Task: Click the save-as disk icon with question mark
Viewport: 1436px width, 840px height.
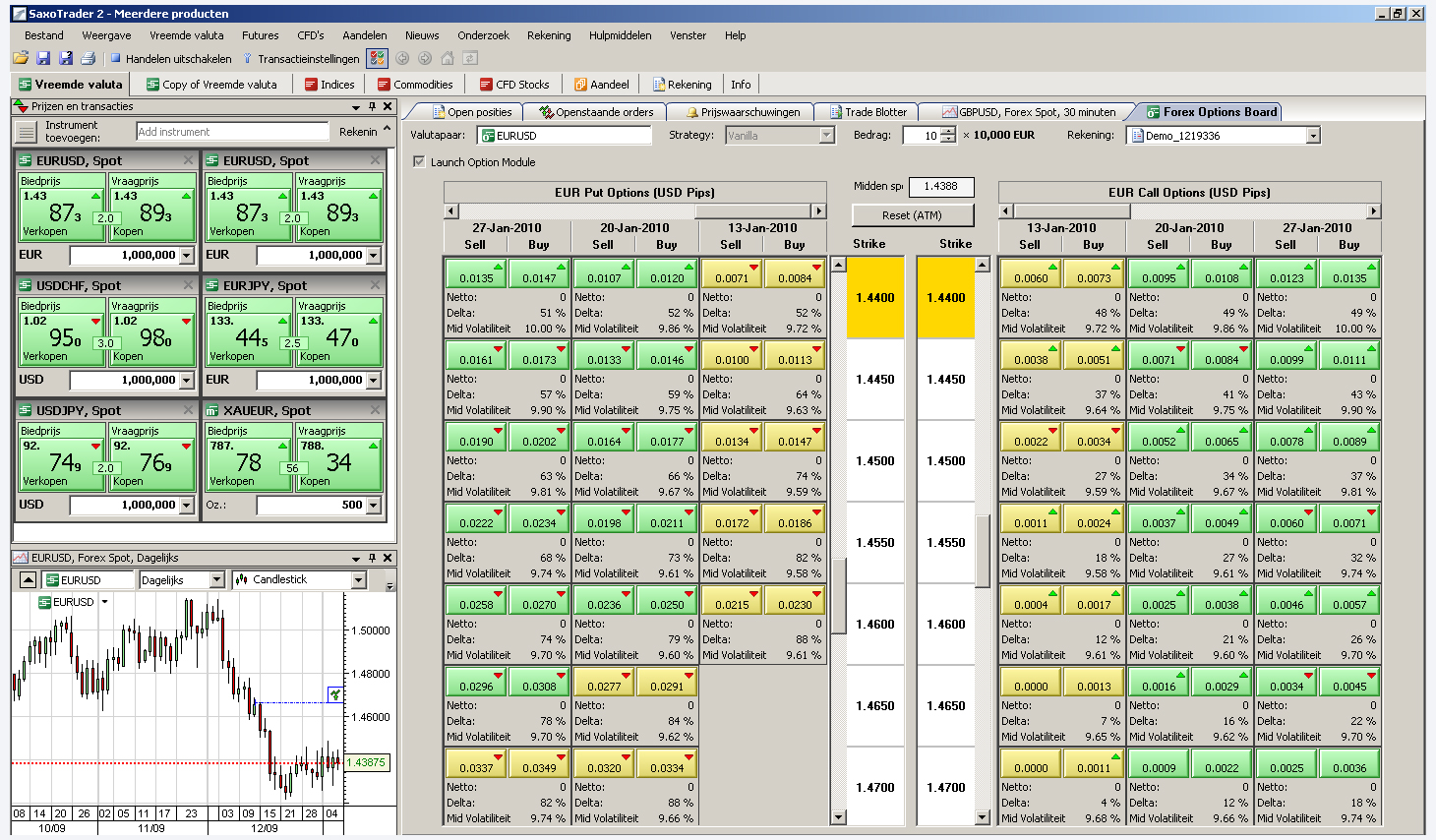Action: pos(65,59)
